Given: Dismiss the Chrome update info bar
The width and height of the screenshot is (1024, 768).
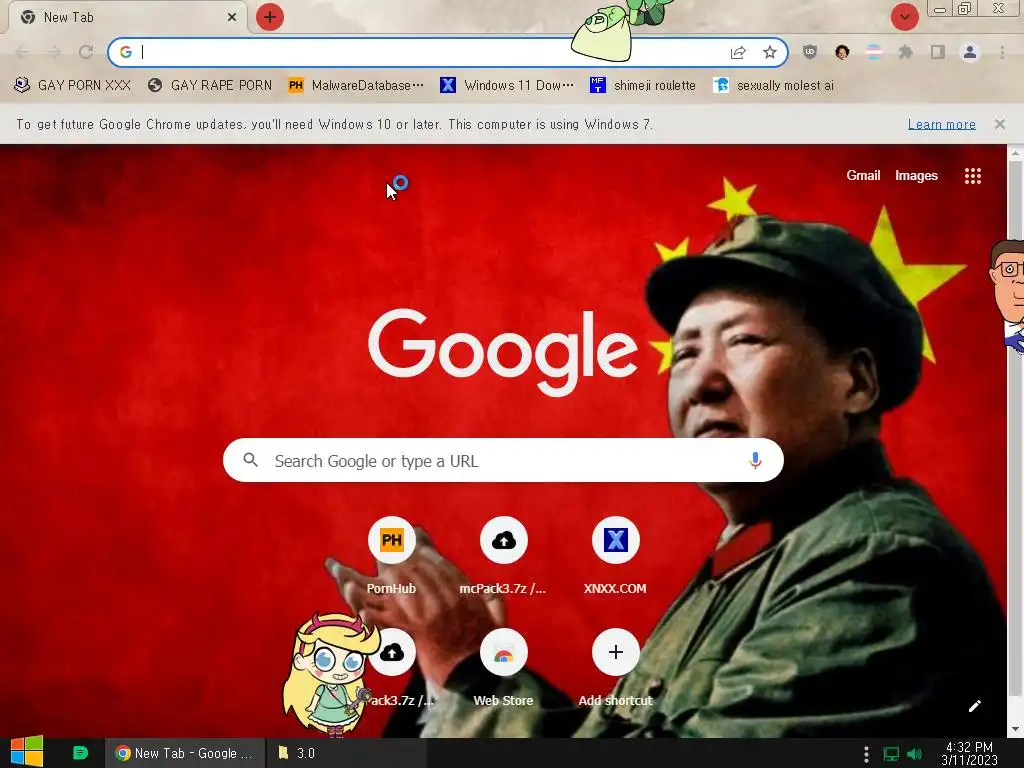Looking at the screenshot, I should tap(1000, 123).
